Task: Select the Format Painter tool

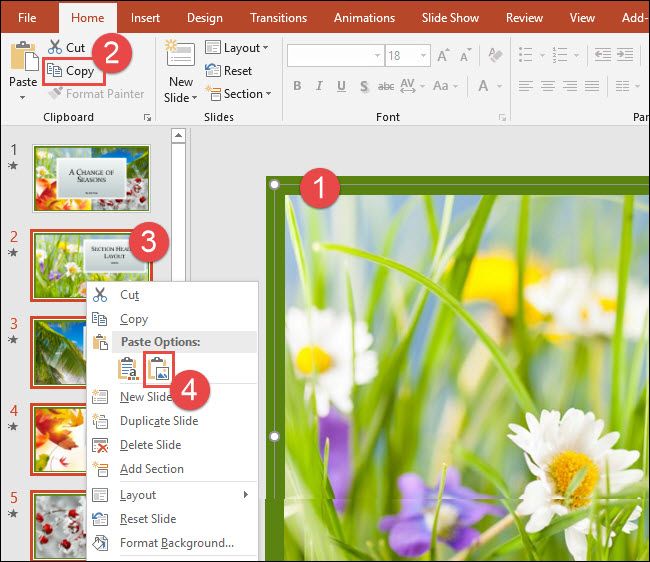Action: (x=96, y=94)
